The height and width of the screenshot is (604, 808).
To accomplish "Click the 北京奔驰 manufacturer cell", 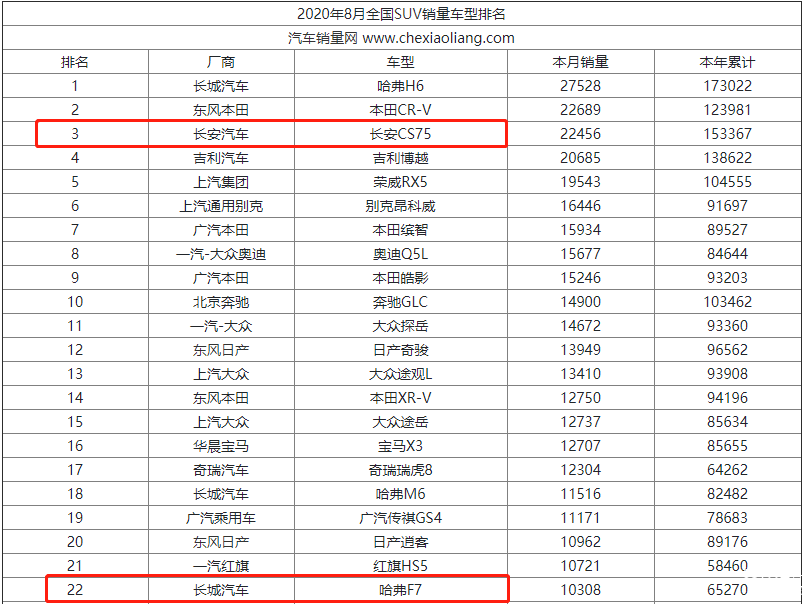I will point(221,302).
